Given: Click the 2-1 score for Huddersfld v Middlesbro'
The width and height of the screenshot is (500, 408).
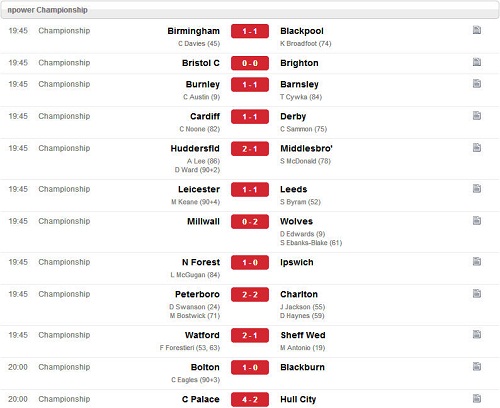Looking at the screenshot, I should 250,149.
